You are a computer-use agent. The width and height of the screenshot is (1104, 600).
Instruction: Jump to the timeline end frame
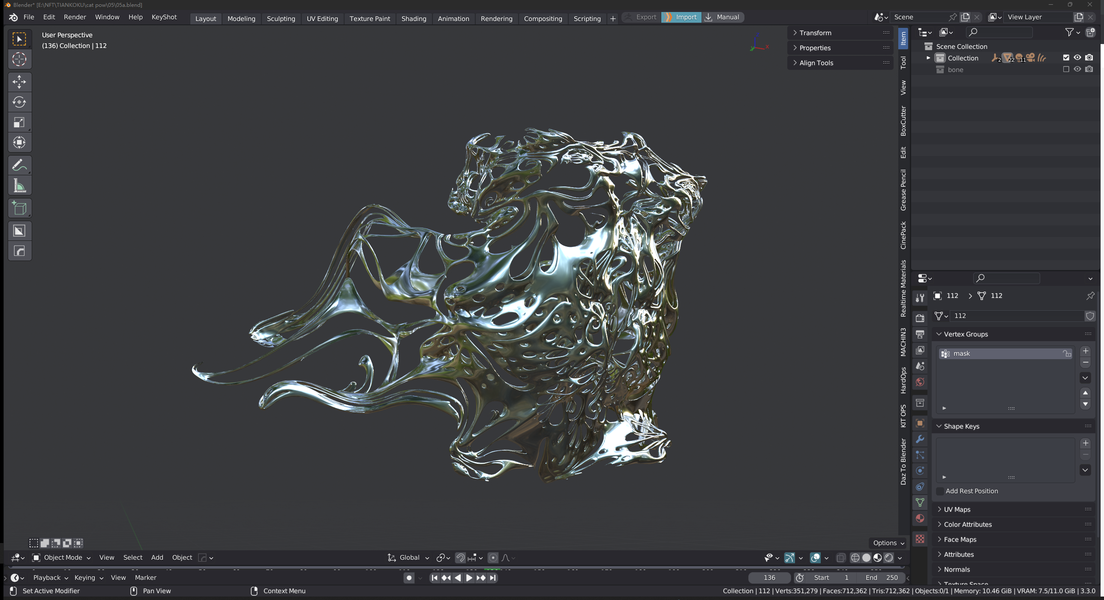tap(493, 577)
